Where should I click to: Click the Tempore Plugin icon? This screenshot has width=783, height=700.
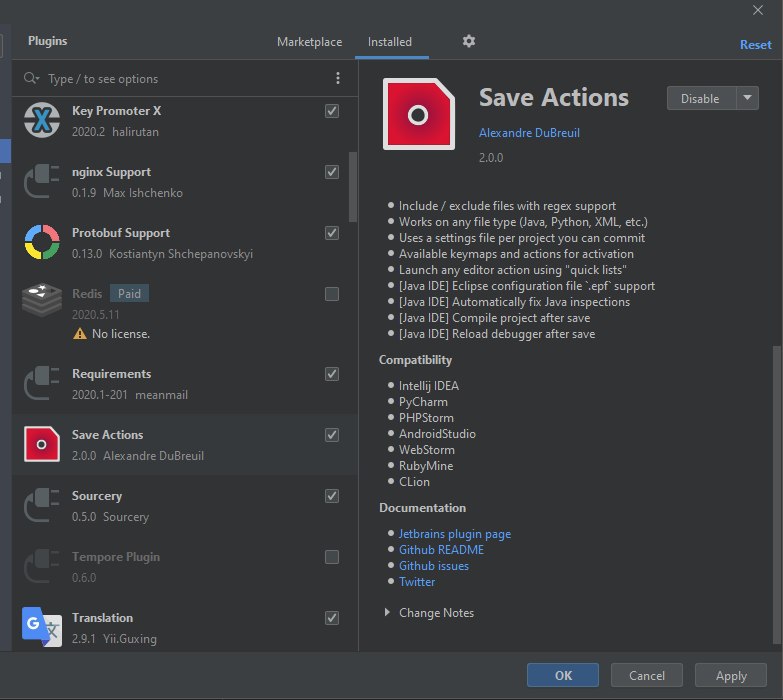click(x=42, y=566)
